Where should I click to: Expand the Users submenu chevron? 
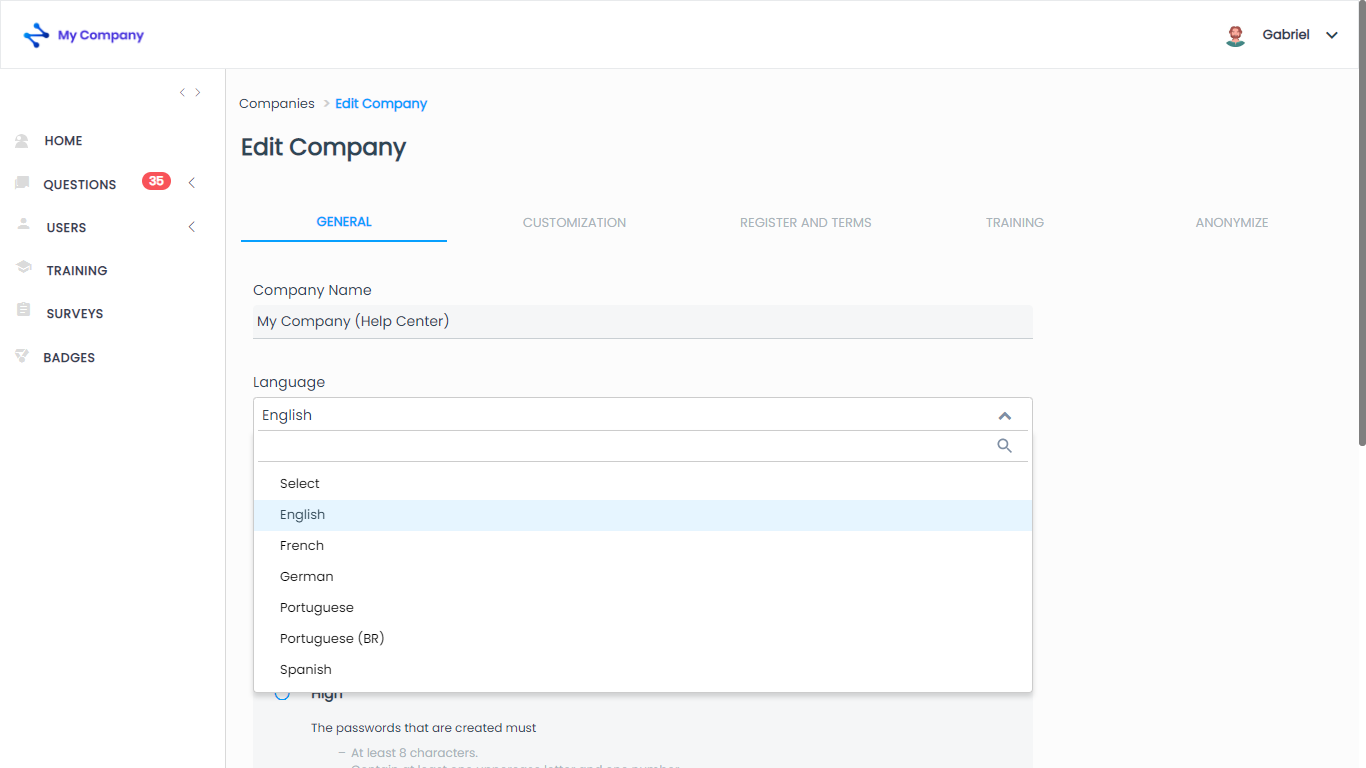[192, 227]
